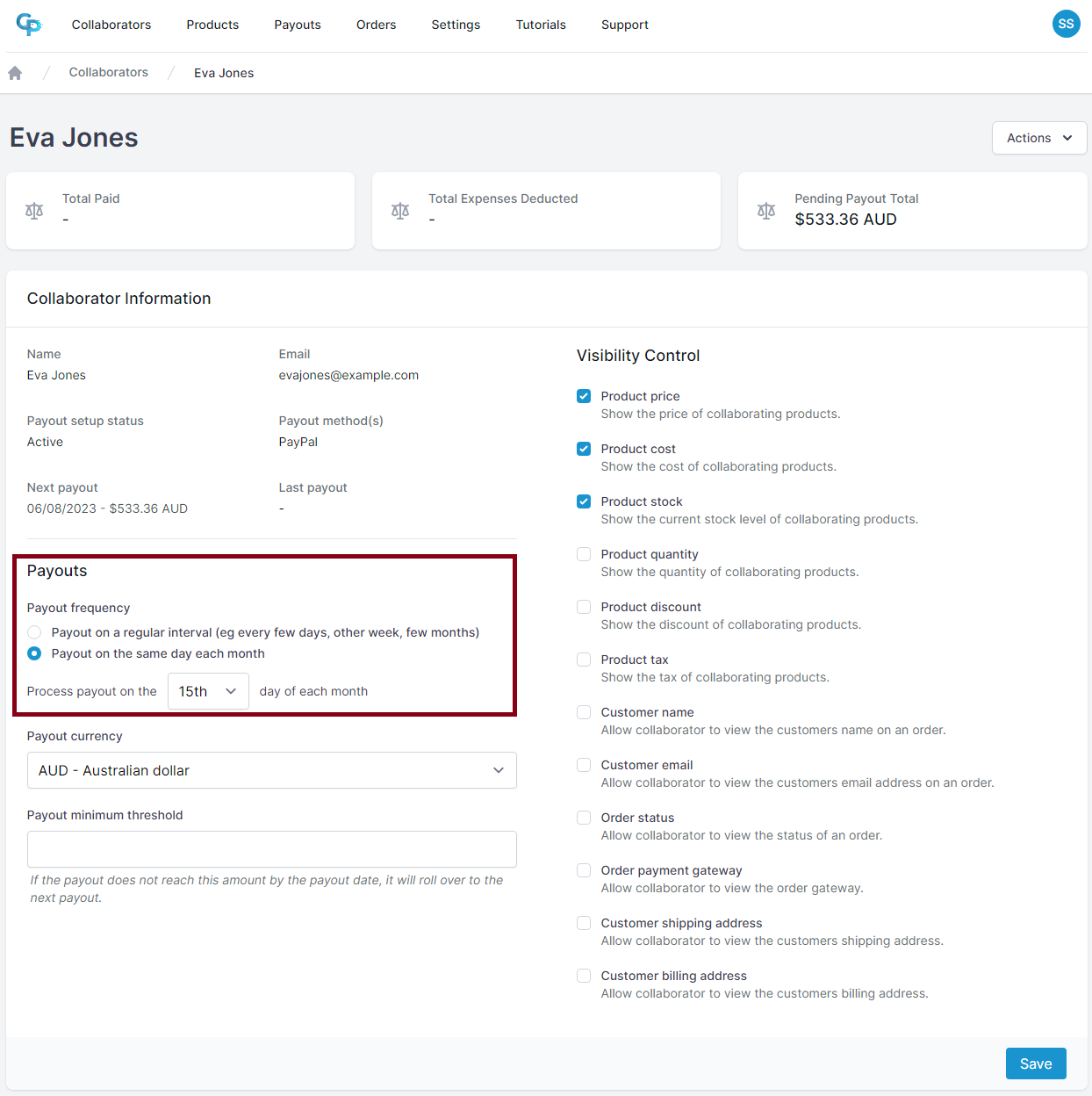This screenshot has height=1096, width=1092.
Task: Select payout on a regular interval option
Action: coord(33,632)
